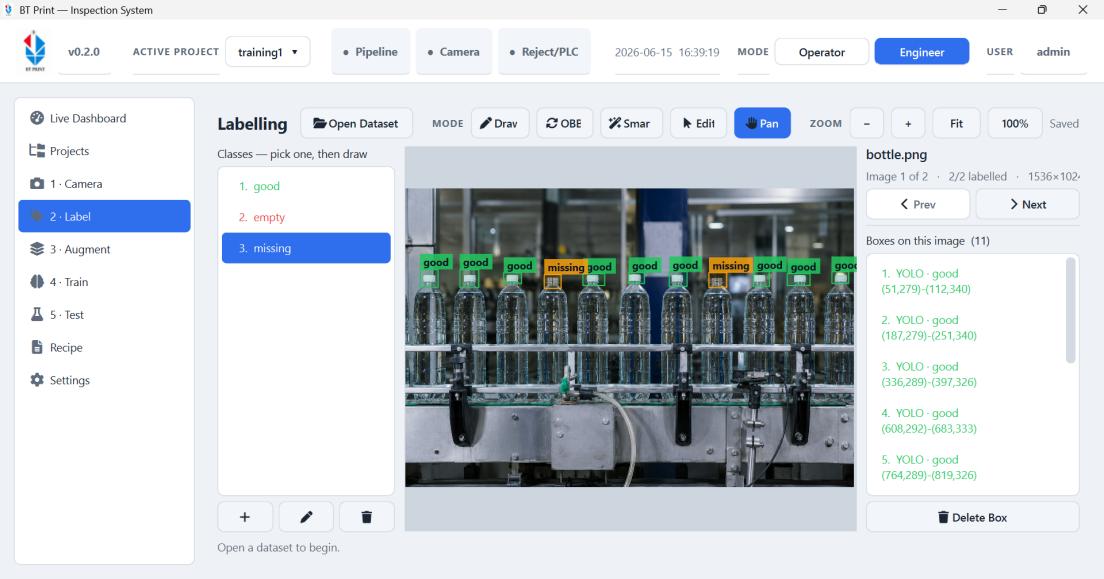Rename class using the pencil icon
The image size is (1104, 579).
(306, 517)
